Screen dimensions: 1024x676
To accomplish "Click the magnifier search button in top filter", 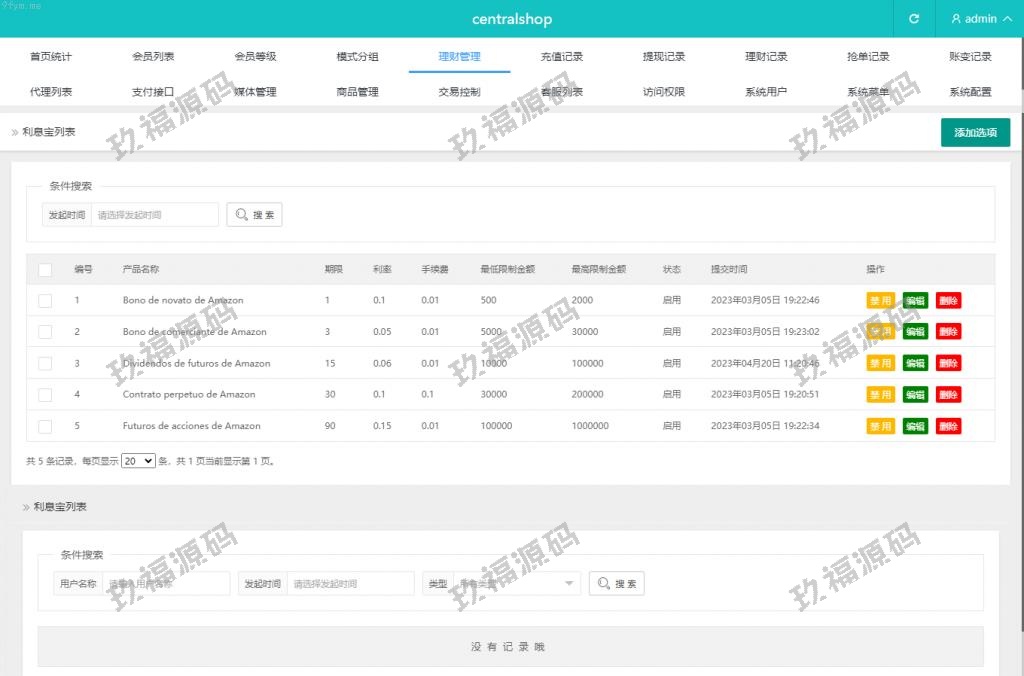I will pyautogui.click(x=254, y=215).
